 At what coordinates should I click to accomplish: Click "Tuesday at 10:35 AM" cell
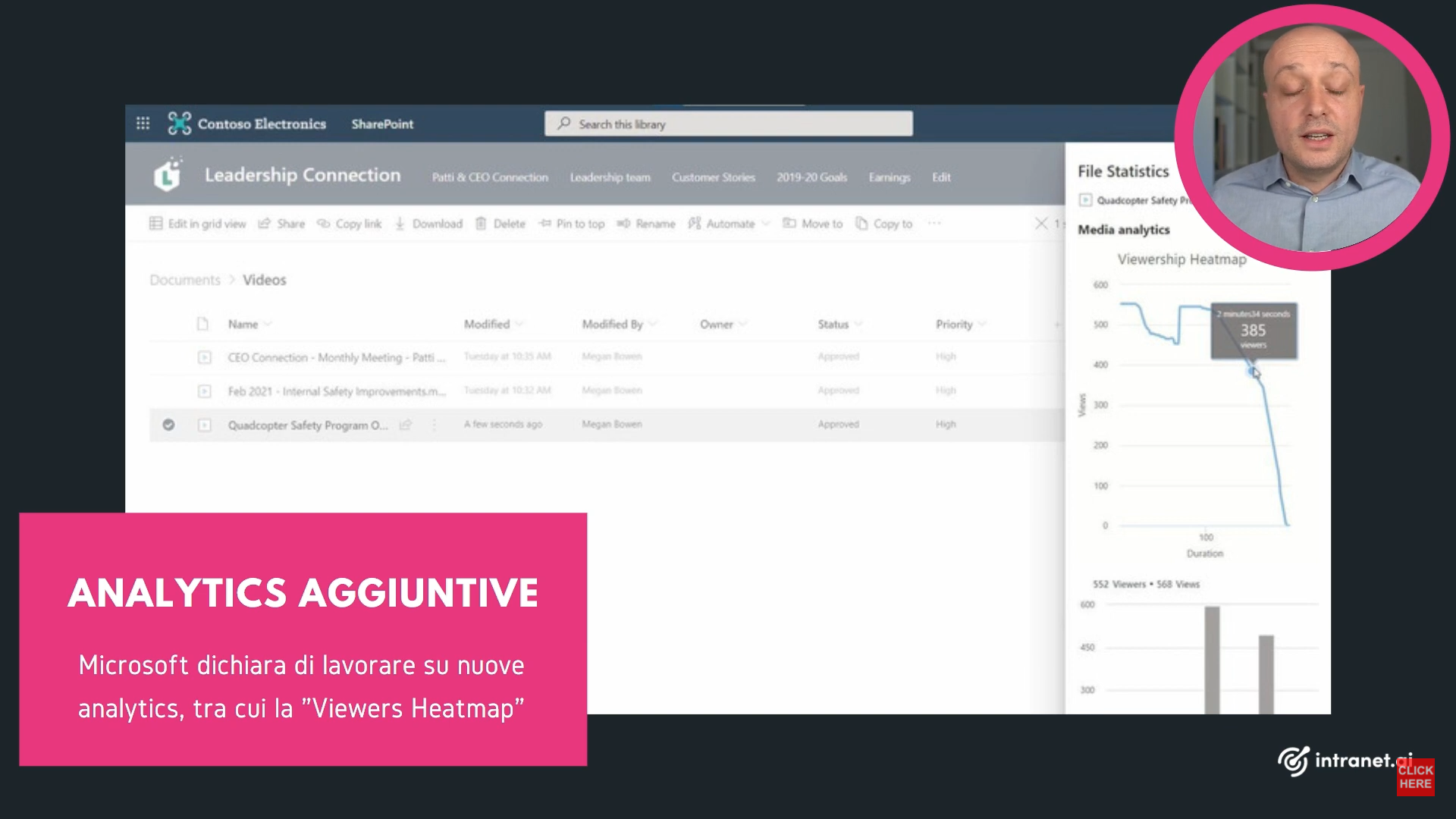[507, 356]
